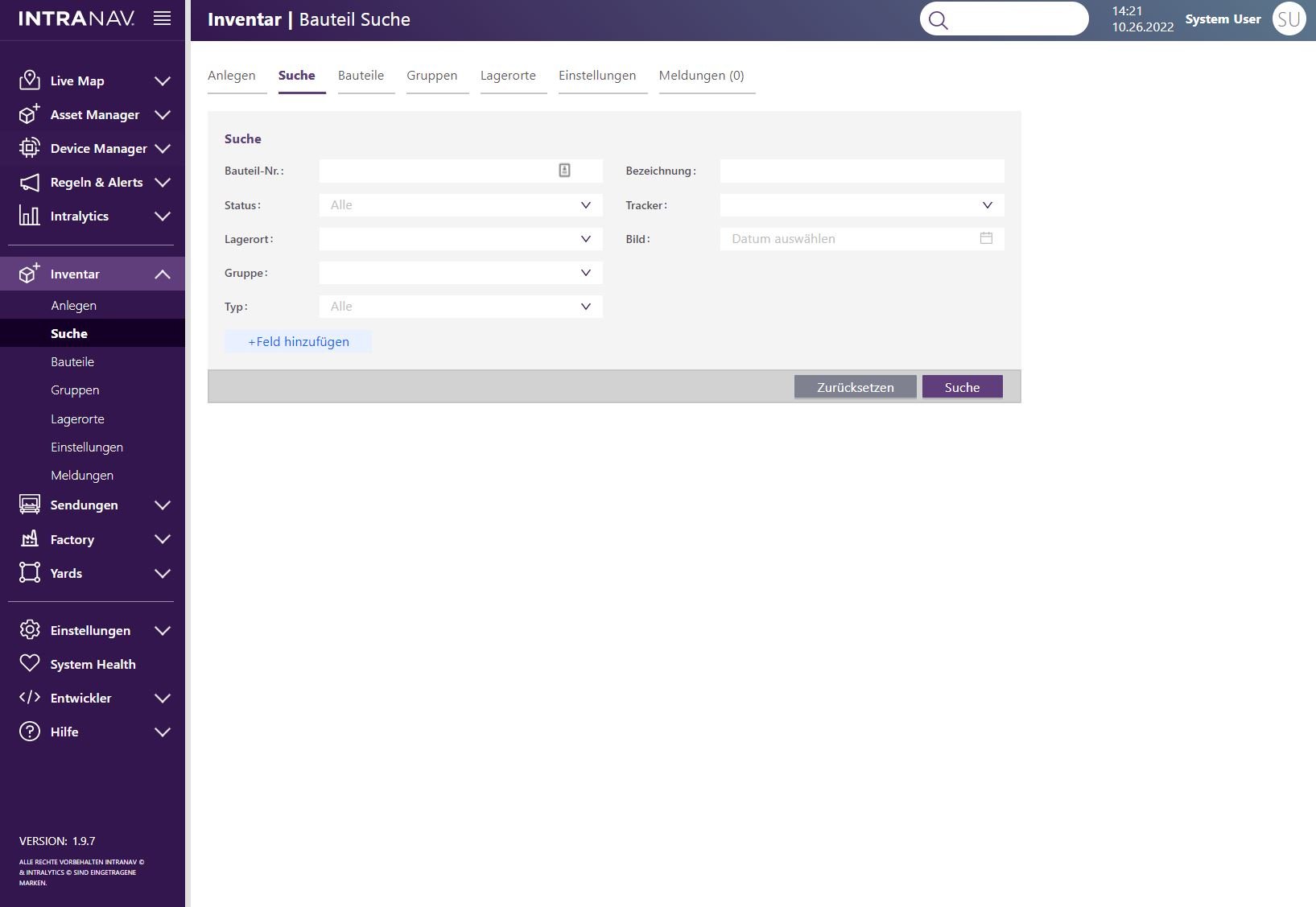Click the Hilfe question mark icon
Image resolution: width=1316 pixels, height=907 pixels.
[x=30, y=732]
